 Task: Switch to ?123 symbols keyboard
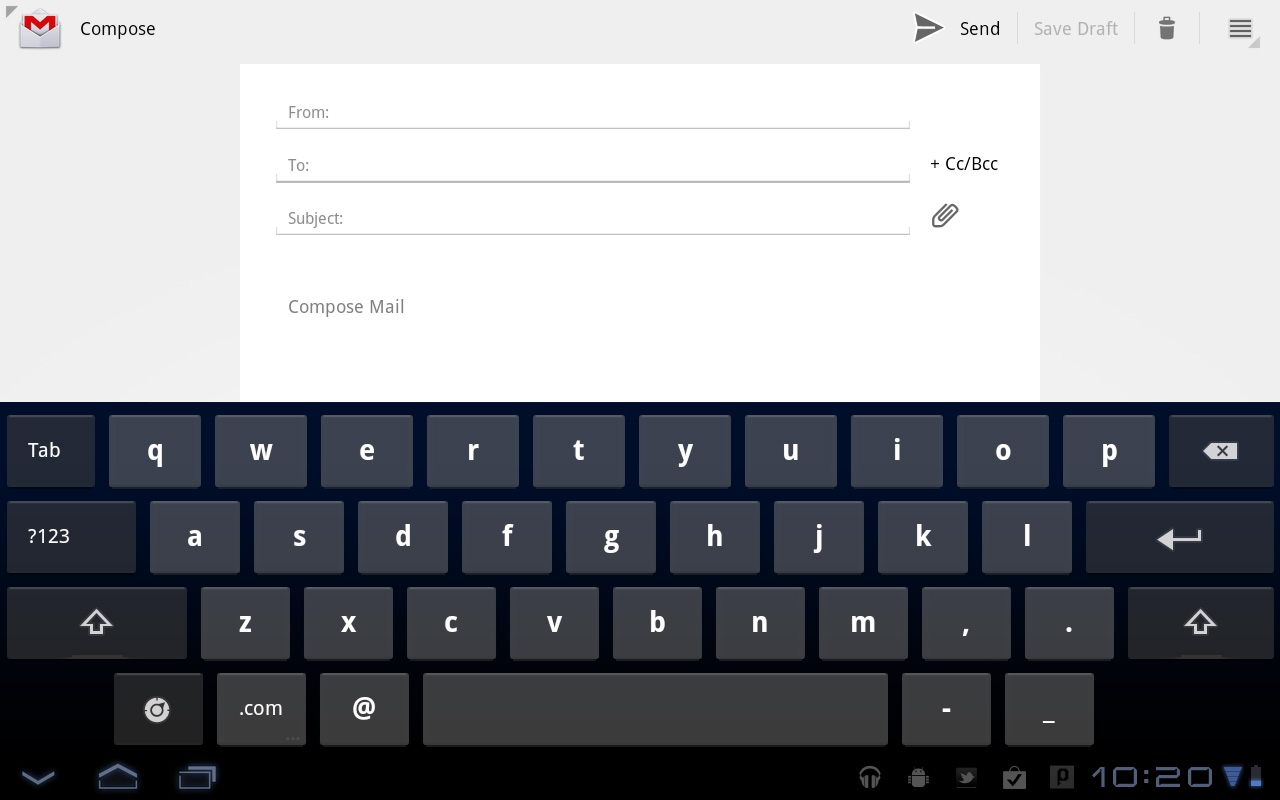click(x=71, y=537)
